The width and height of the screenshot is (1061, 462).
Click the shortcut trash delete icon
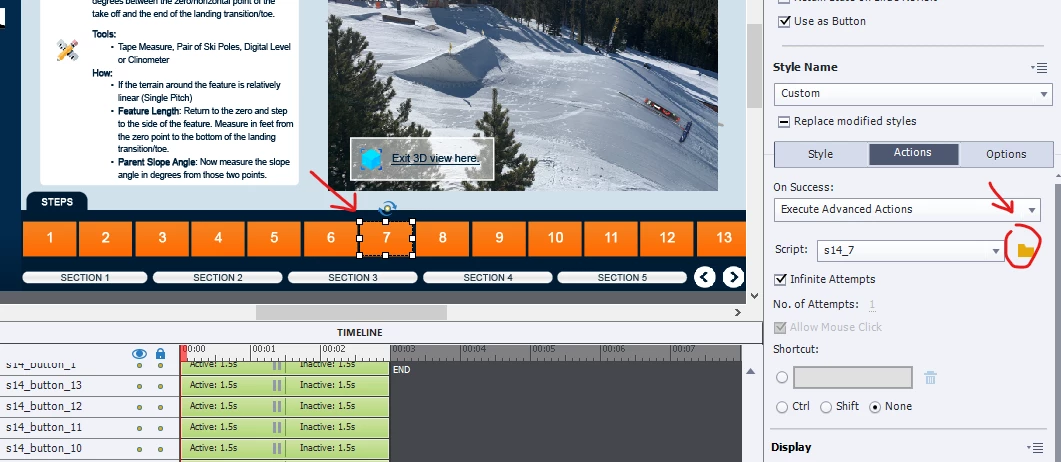(x=930, y=377)
